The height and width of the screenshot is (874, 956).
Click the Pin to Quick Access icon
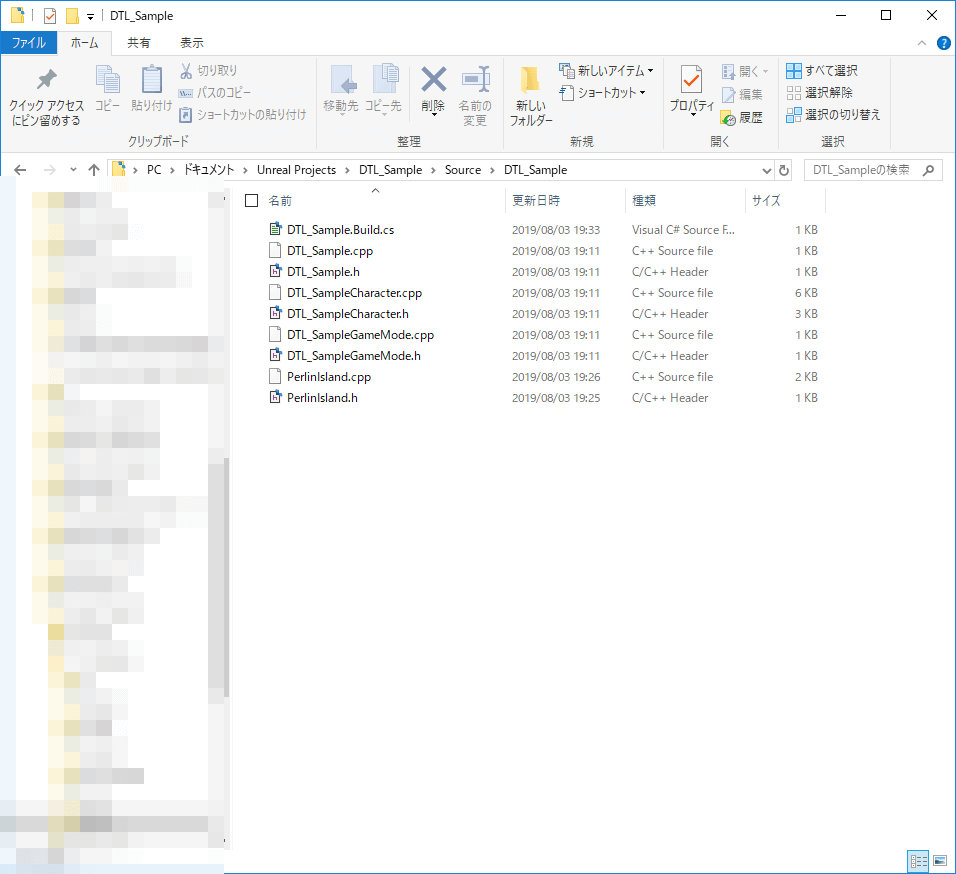pyautogui.click(x=46, y=81)
